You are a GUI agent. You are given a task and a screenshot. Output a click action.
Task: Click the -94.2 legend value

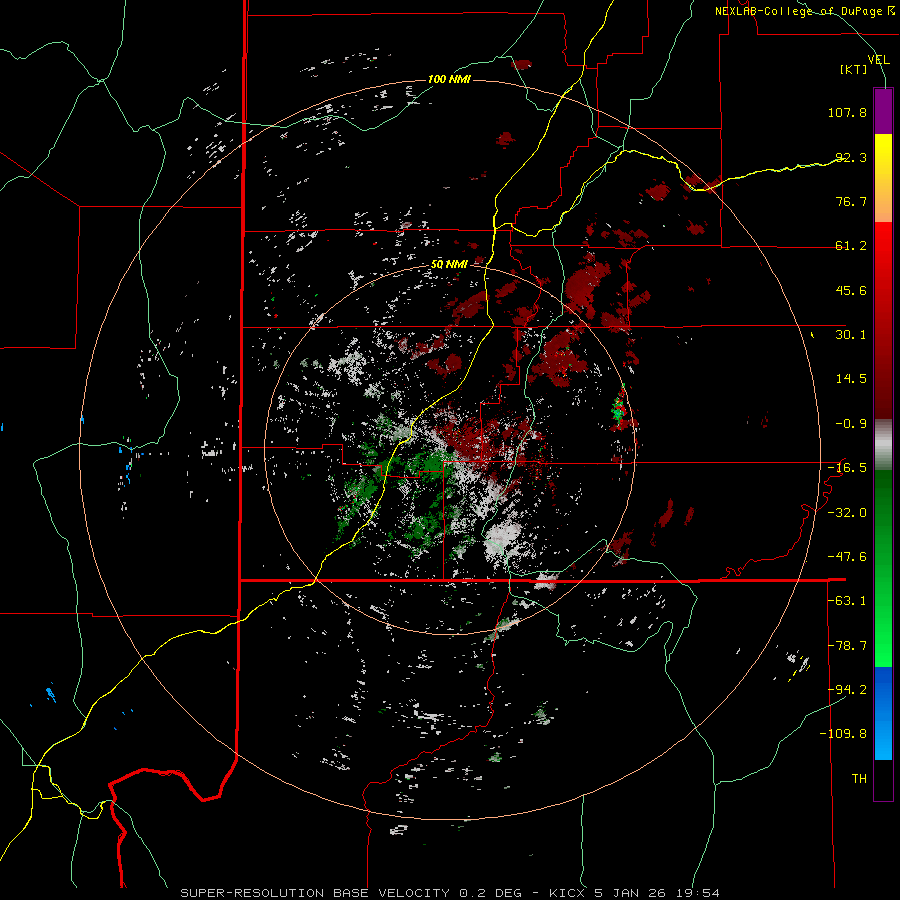(x=847, y=690)
